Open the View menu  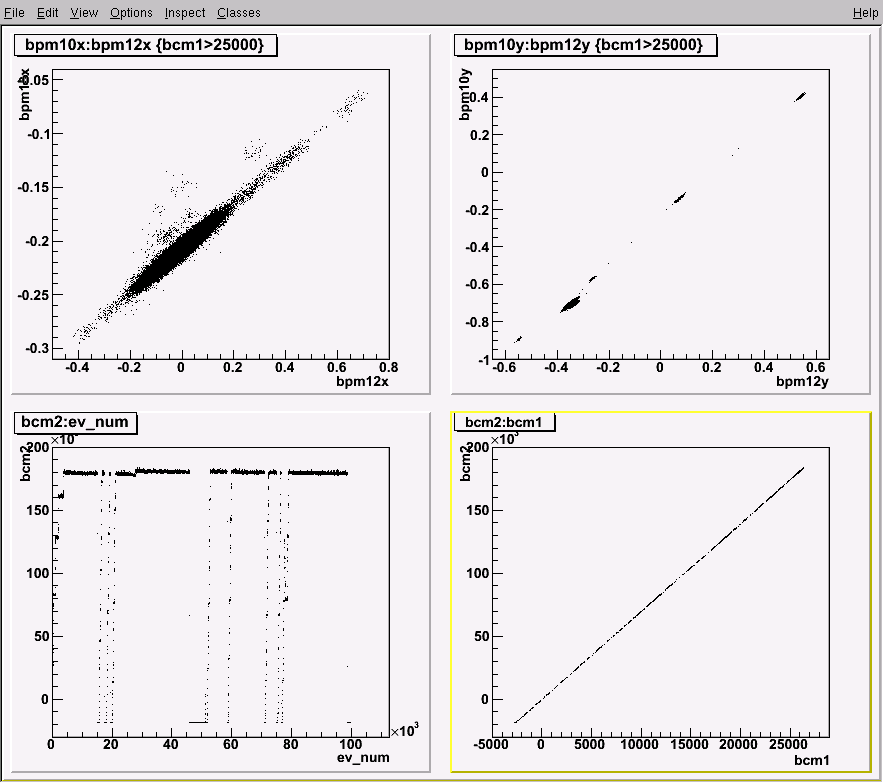pyautogui.click(x=84, y=12)
